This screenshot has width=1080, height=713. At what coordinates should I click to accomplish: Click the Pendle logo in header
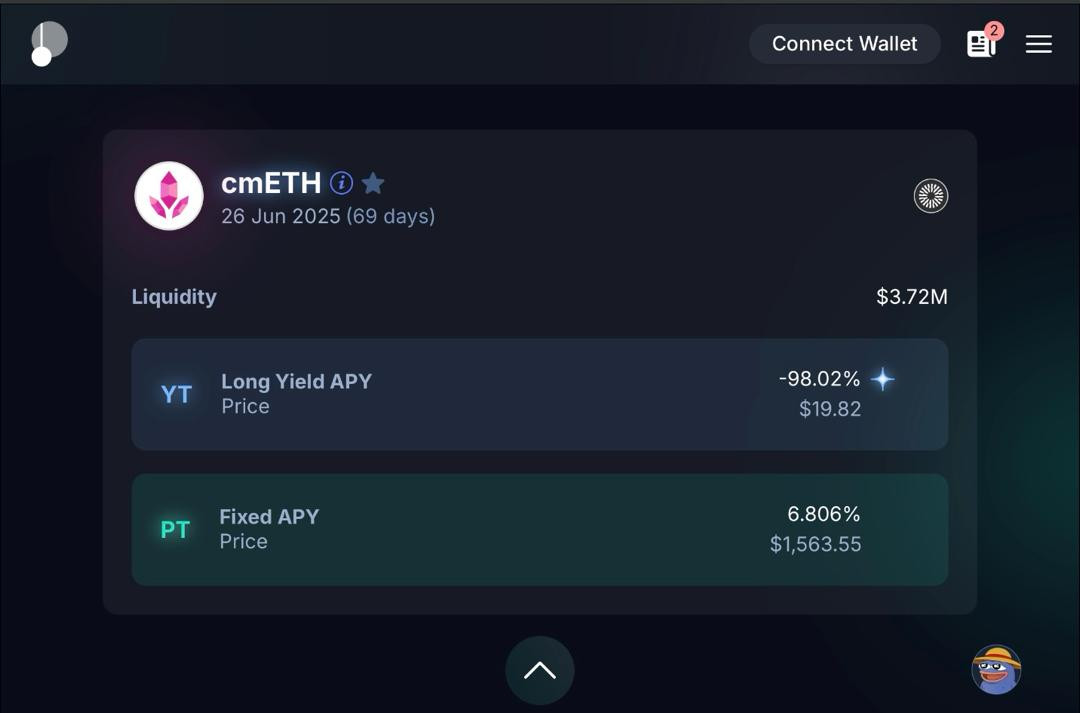point(48,43)
